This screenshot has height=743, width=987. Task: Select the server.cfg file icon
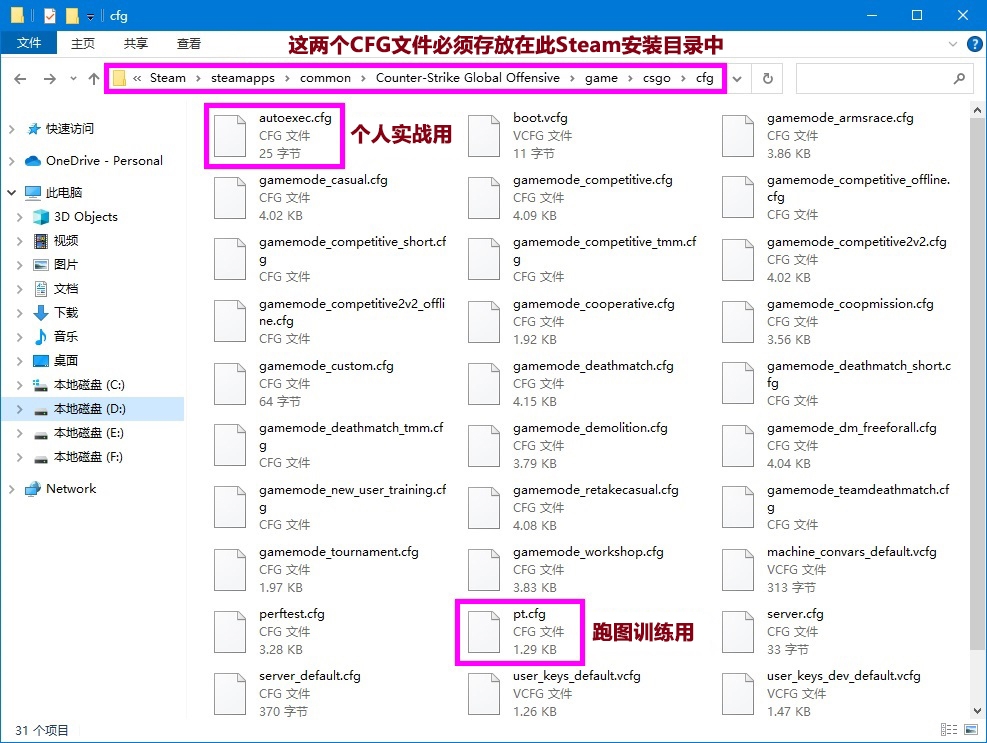tap(738, 632)
